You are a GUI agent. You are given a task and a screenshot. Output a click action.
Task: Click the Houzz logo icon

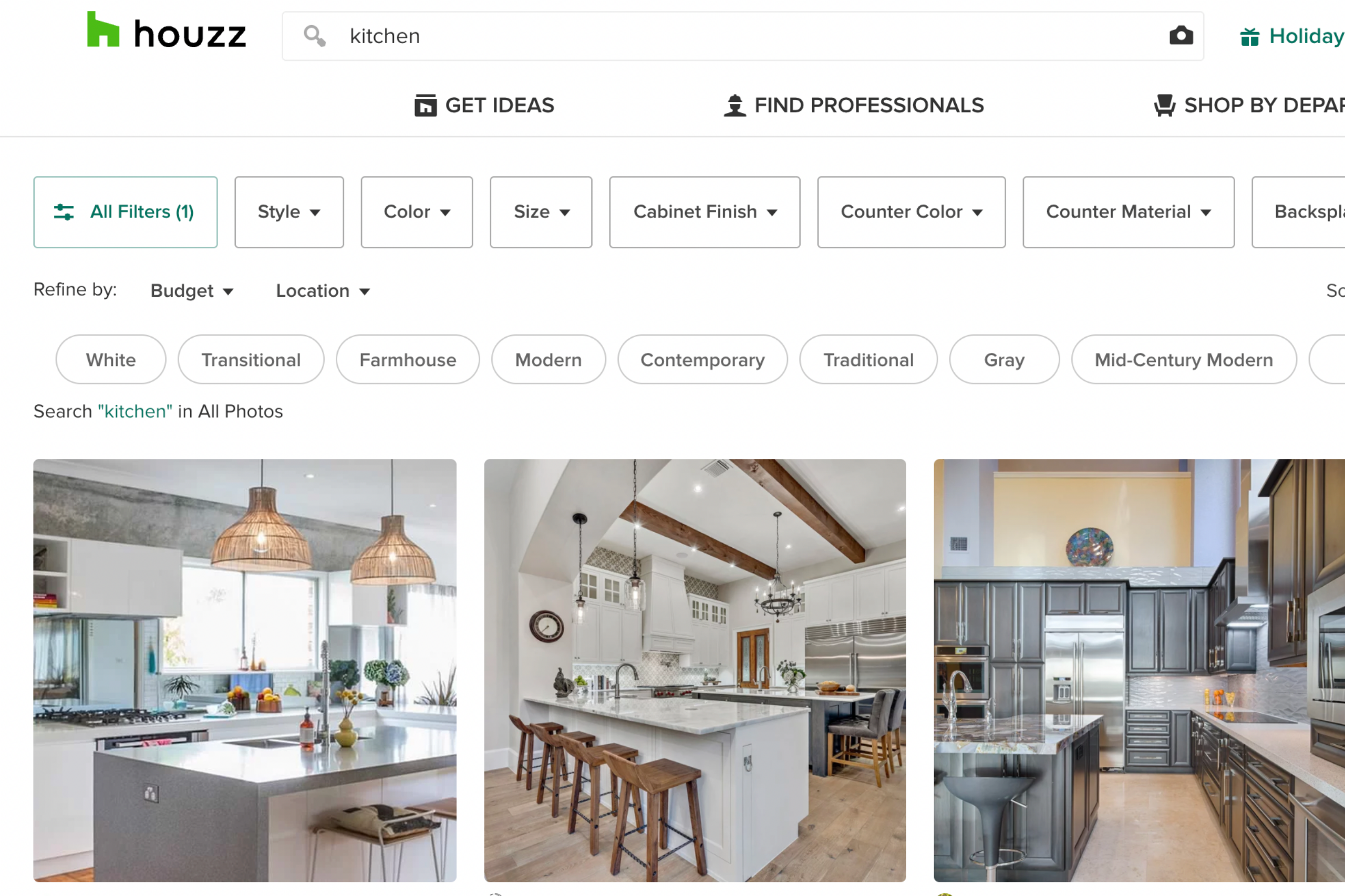[103, 30]
